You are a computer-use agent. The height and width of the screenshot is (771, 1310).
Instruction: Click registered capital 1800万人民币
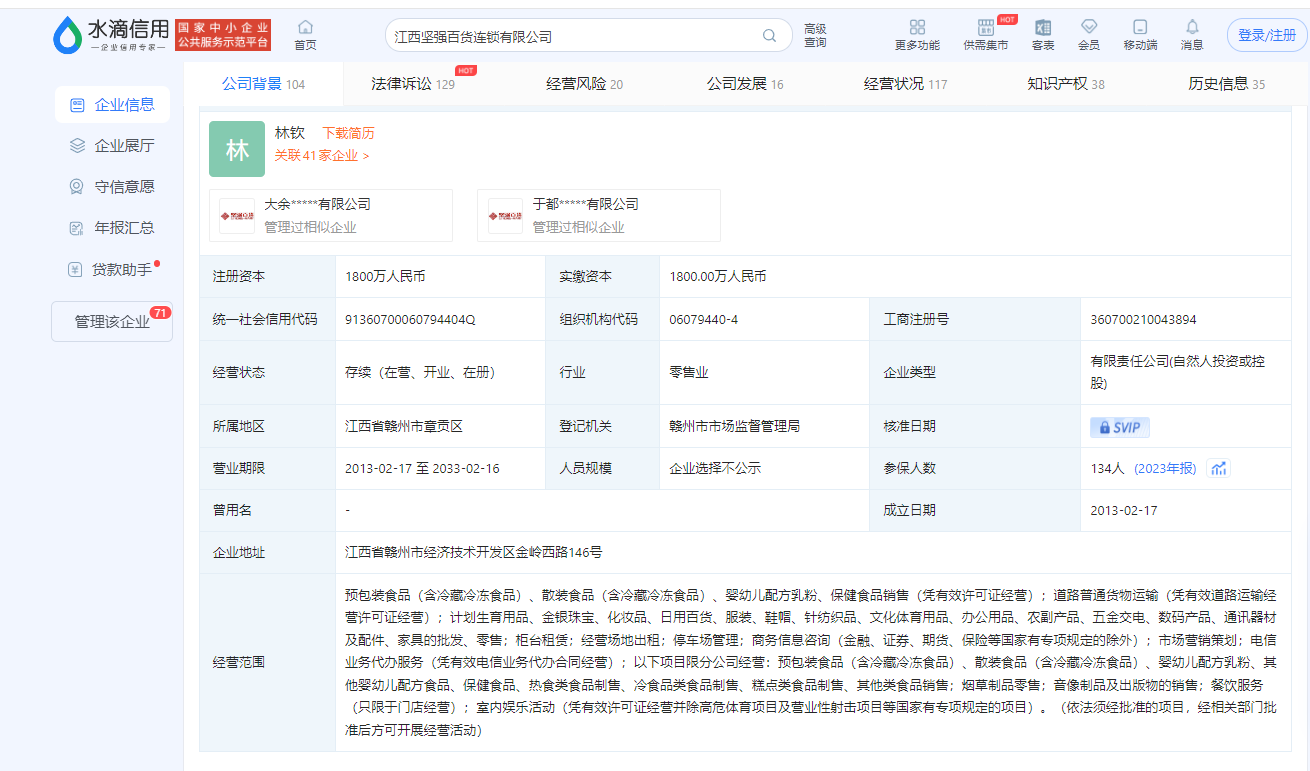click(x=385, y=277)
